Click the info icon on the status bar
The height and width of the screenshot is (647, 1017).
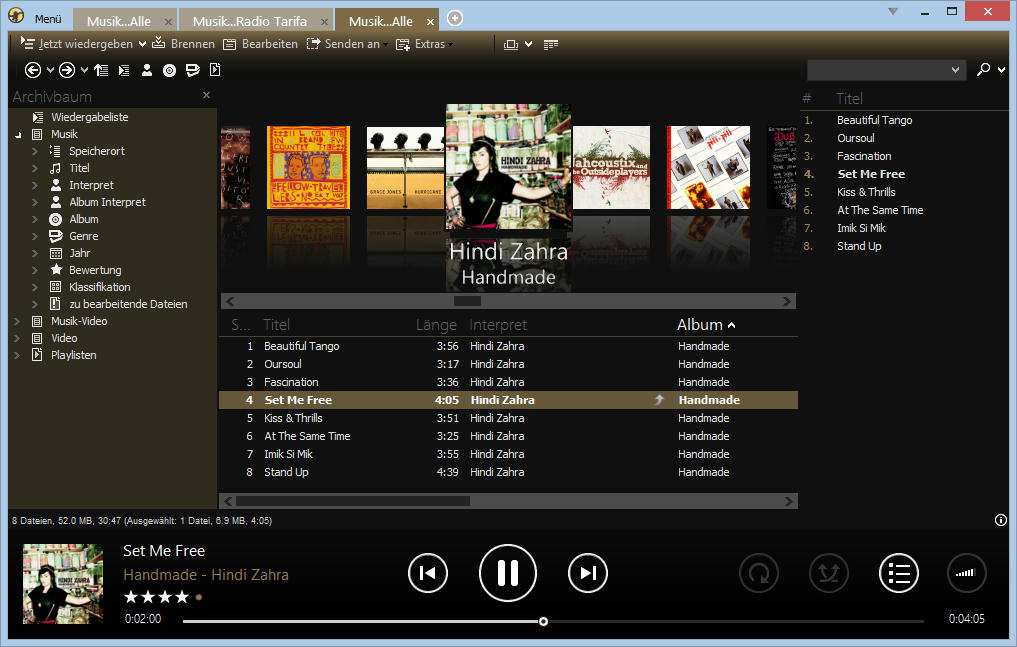point(1001,520)
